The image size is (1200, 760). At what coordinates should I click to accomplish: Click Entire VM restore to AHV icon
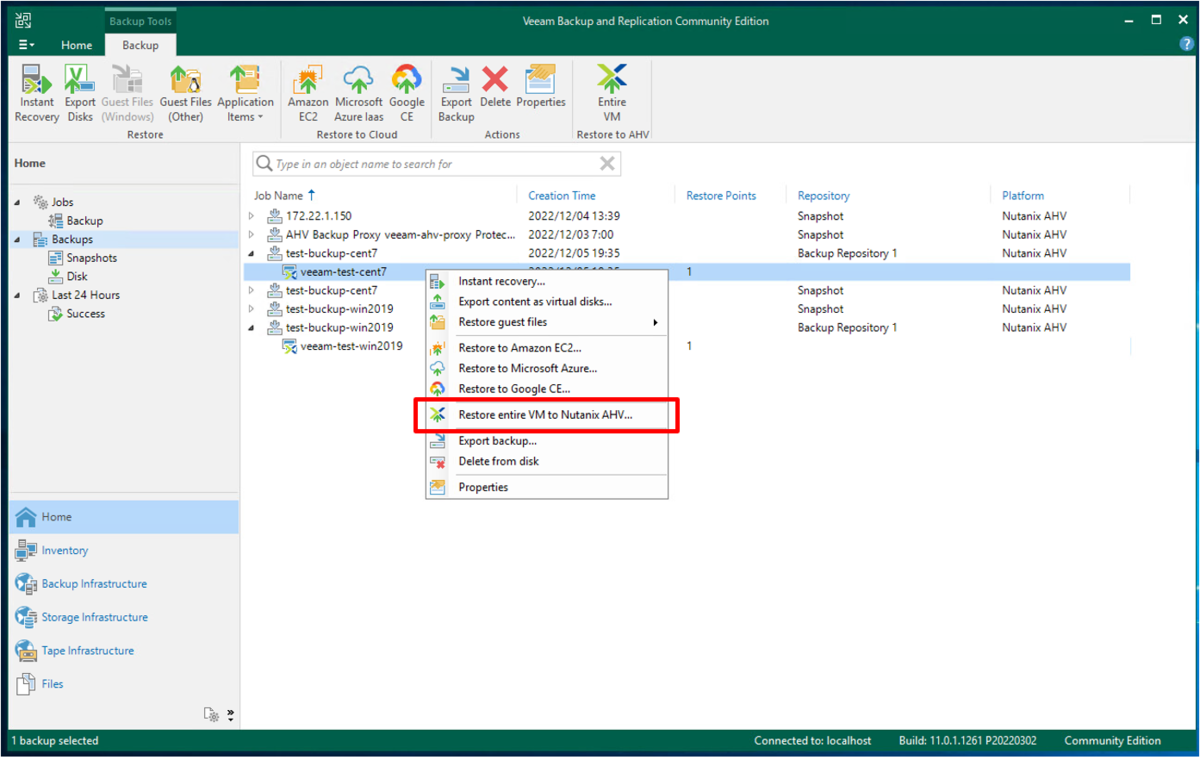[612, 94]
